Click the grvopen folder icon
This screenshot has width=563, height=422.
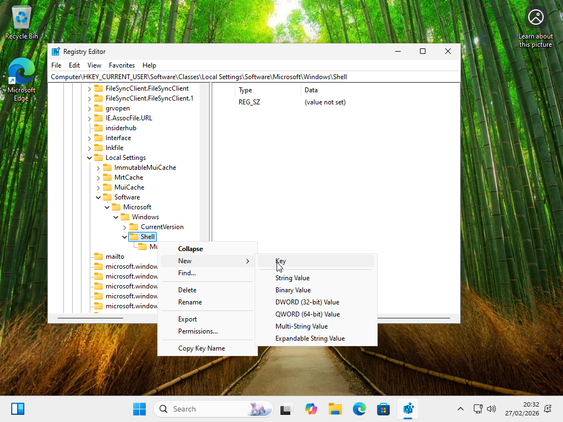coord(98,108)
